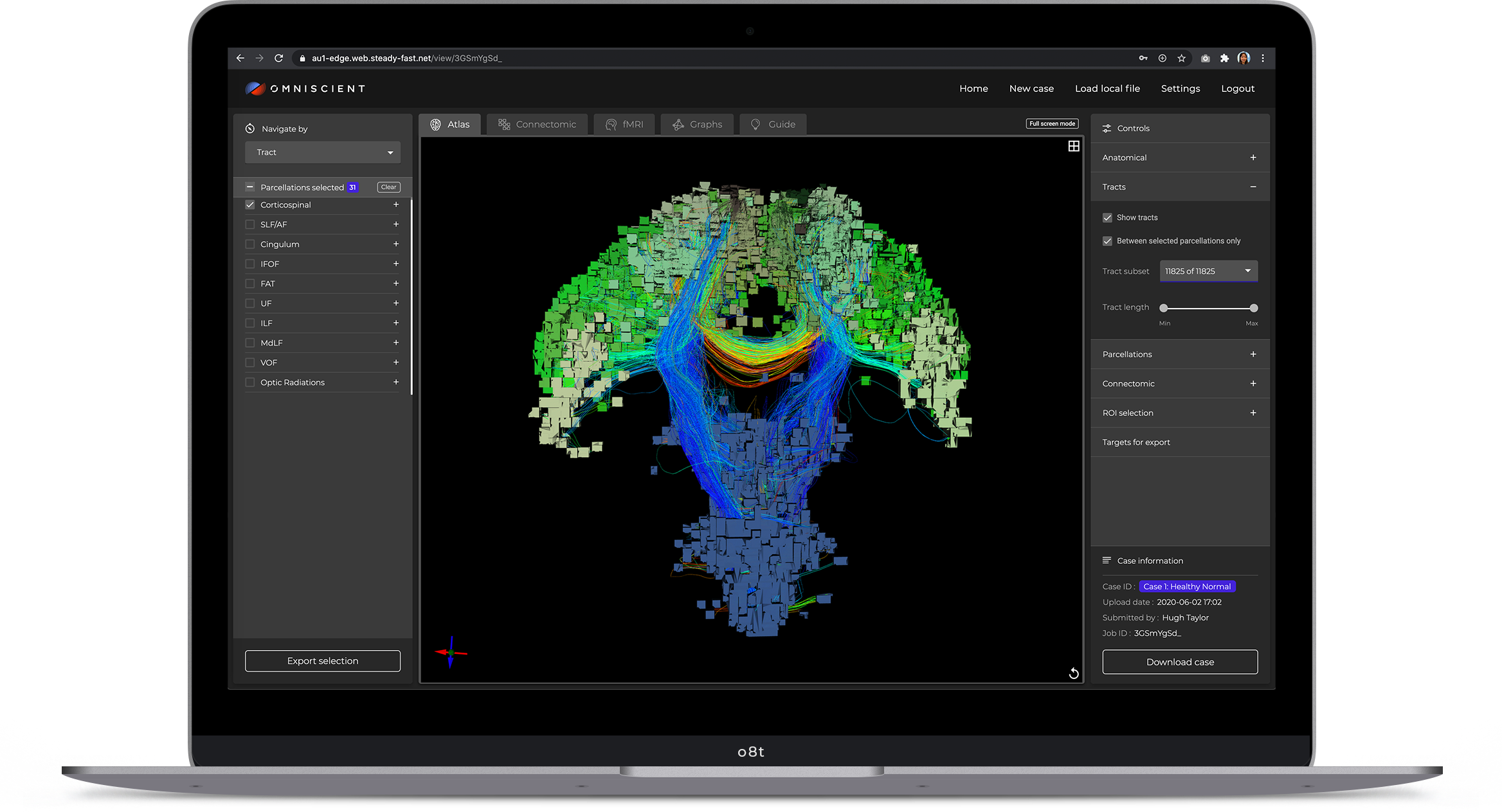The image size is (1502, 812).
Task: Click the 3D orientation axes gizmo
Action: [x=451, y=653]
